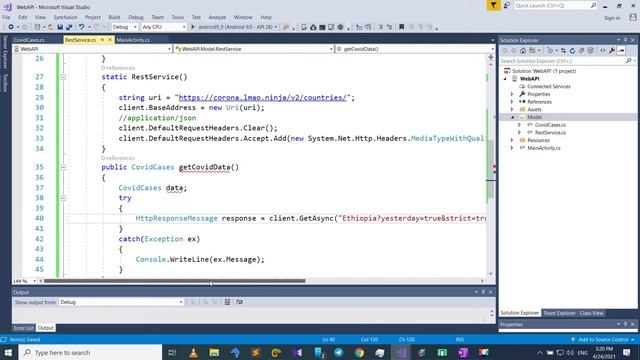Open Properties wrench icon in Solution Explorer toolbar
The image size is (640, 360).
[612, 51]
